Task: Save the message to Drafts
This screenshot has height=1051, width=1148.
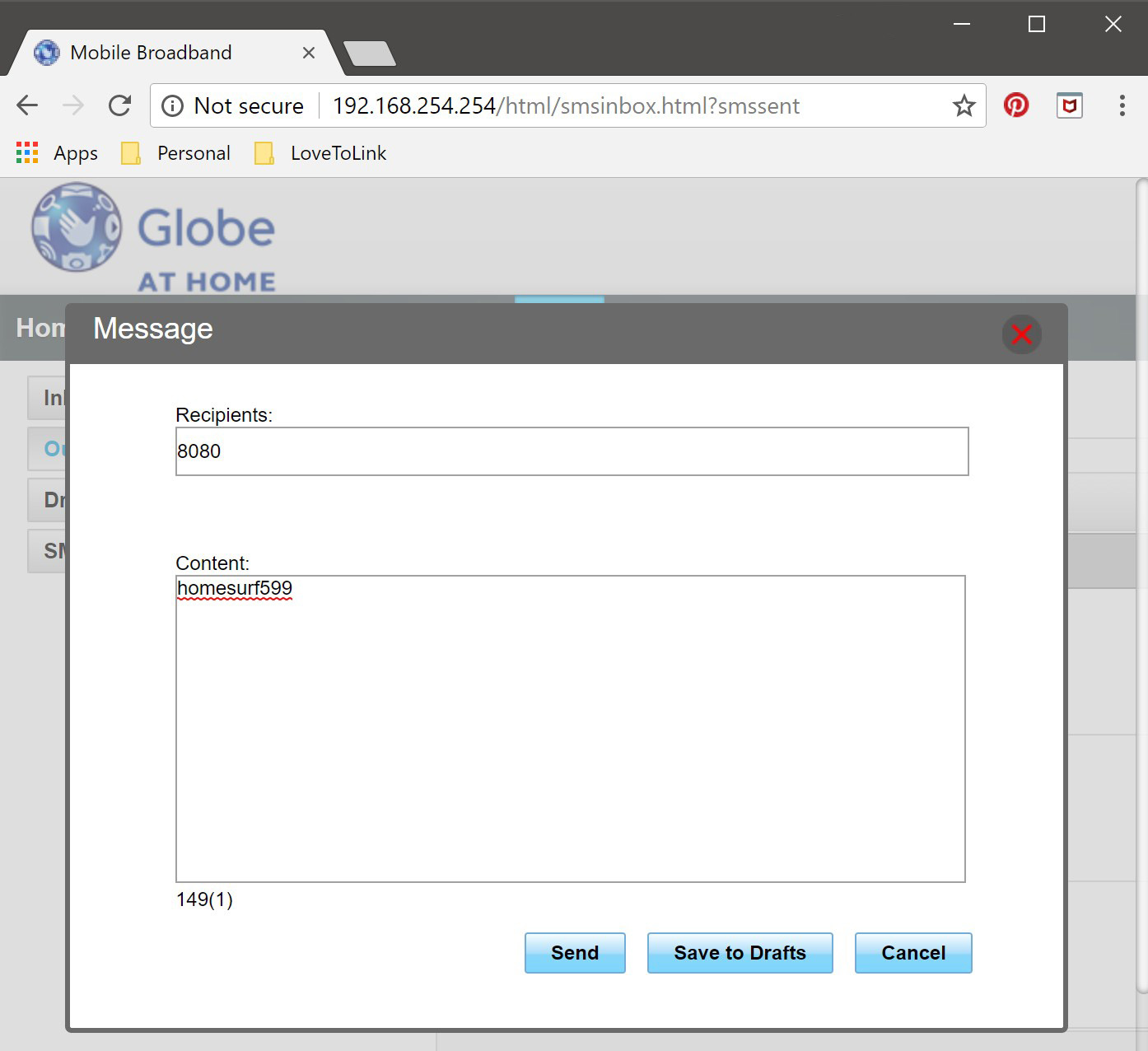Action: [739, 953]
